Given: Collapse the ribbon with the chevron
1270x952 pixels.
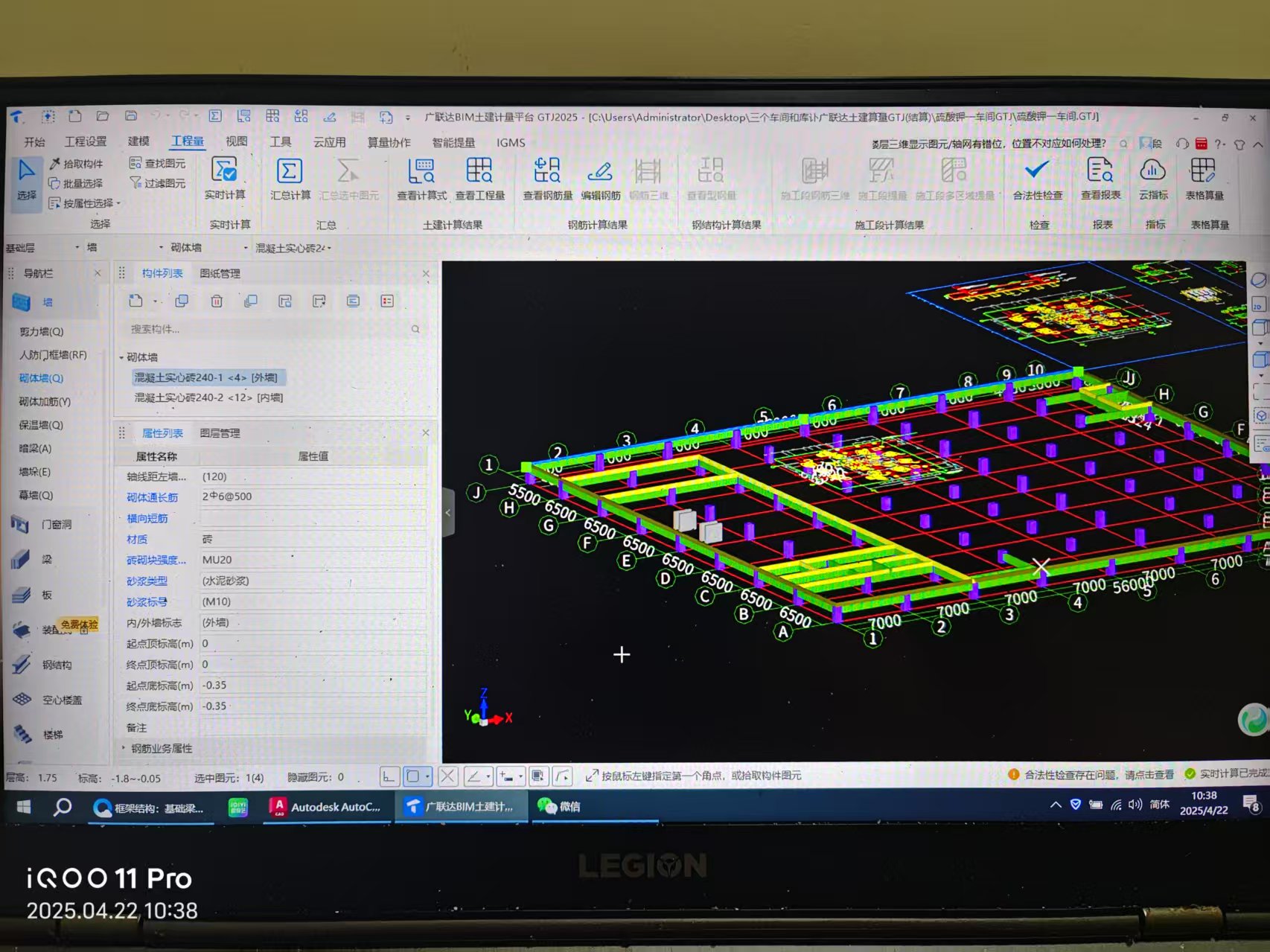Looking at the screenshot, I should click(x=1257, y=144).
